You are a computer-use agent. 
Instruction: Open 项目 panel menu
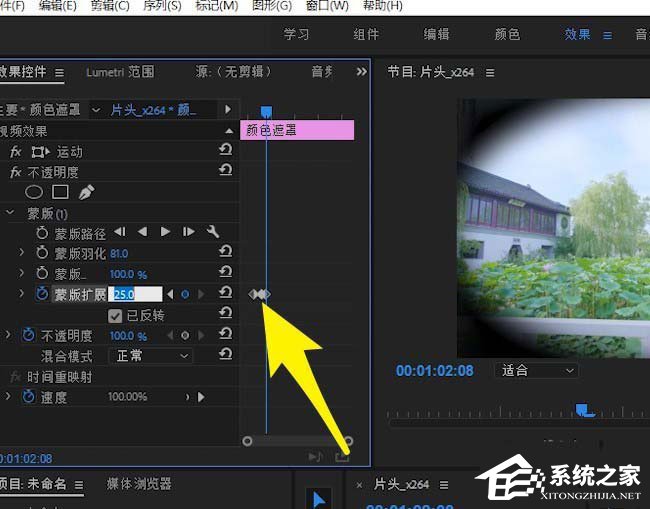(79, 485)
